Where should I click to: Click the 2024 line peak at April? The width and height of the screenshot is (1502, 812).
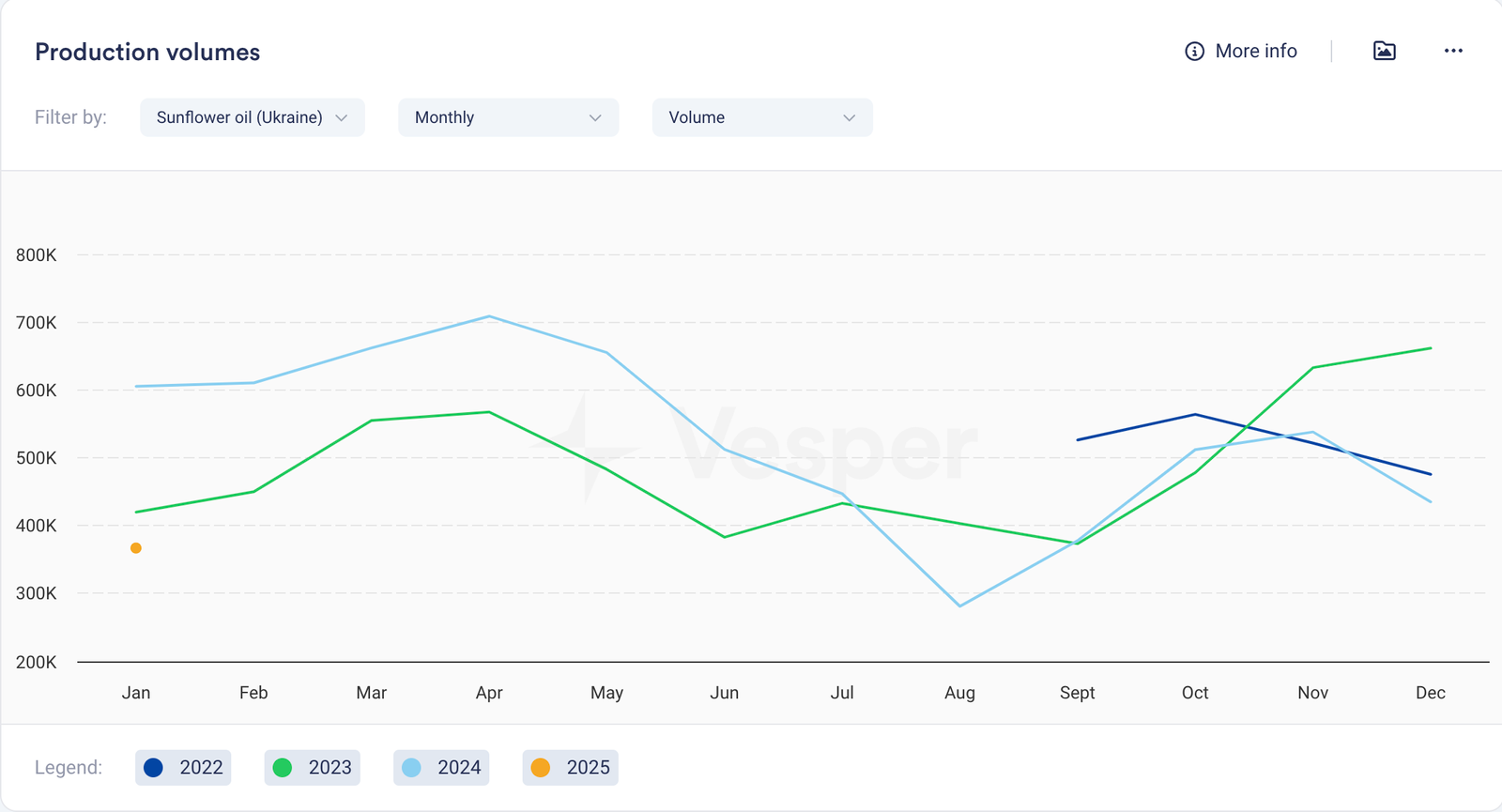click(x=489, y=316)
